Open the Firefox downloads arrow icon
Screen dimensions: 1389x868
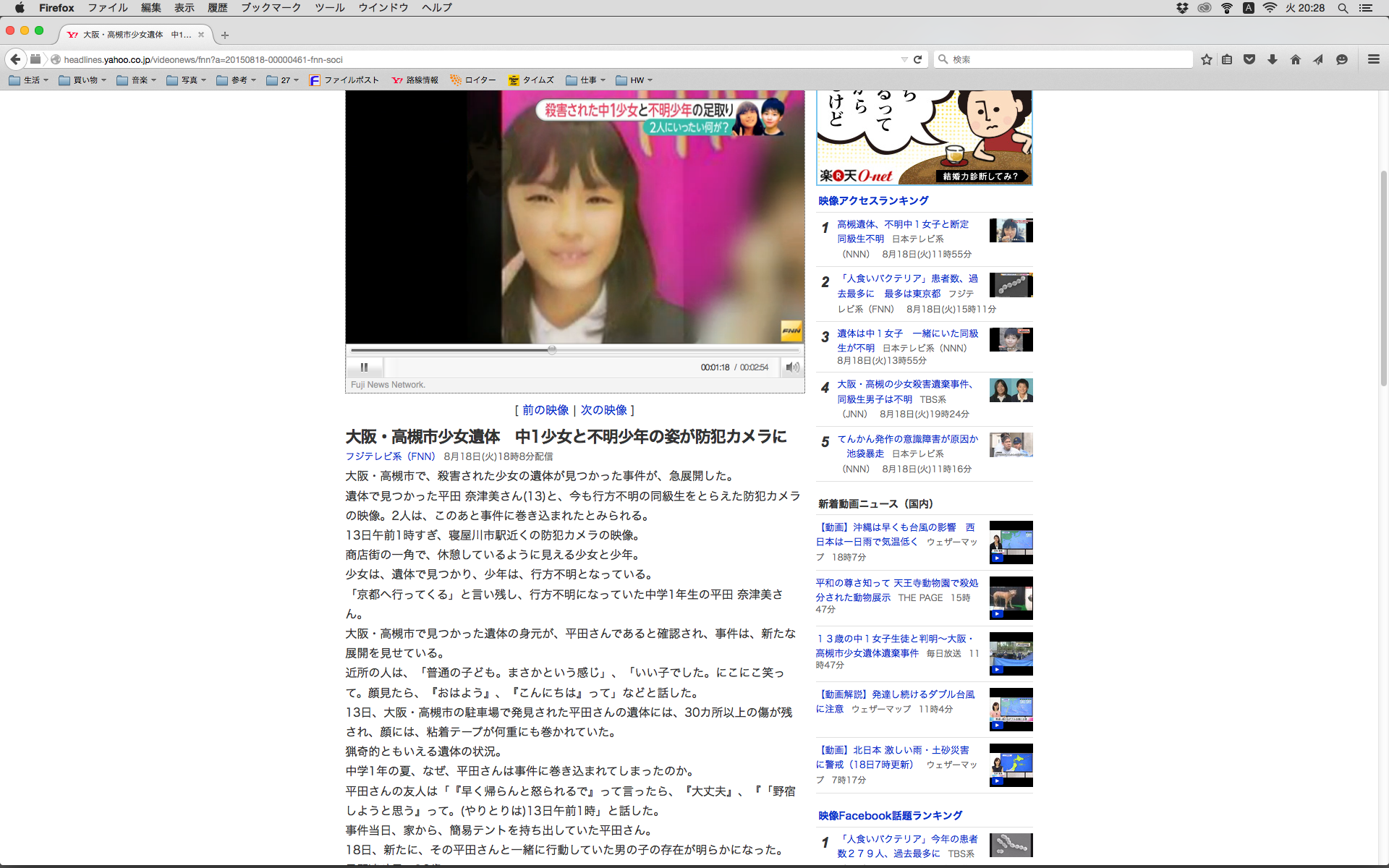[x=1273, y=59]
